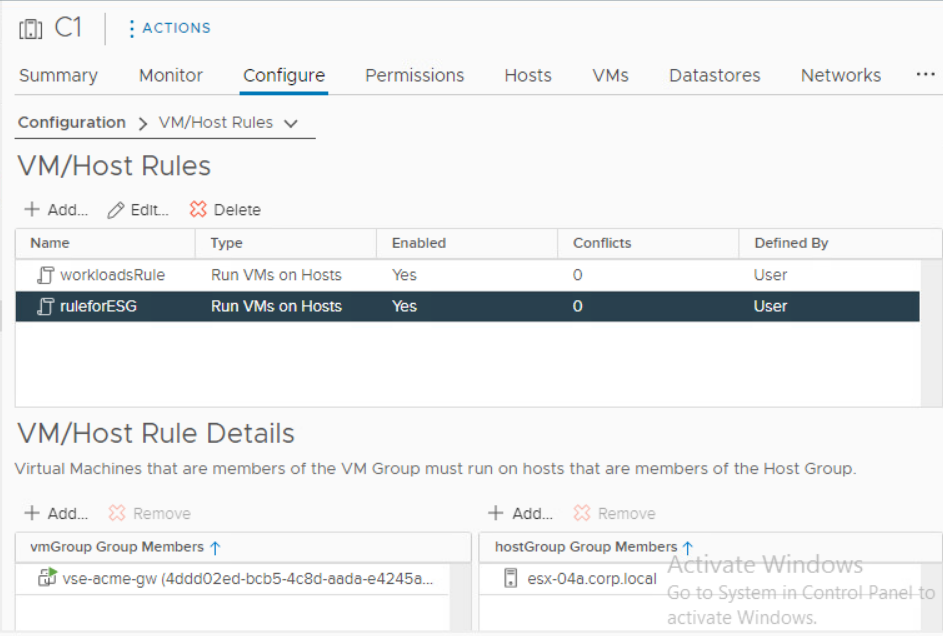
Task: Click the Edit rule pencil icon
Action: [x=116, y=210]
